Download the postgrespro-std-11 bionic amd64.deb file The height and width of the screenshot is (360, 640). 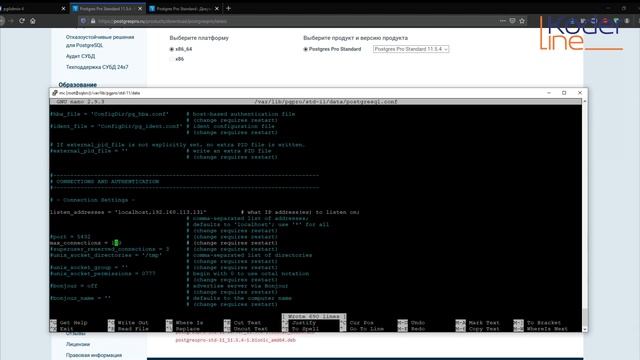236,340
